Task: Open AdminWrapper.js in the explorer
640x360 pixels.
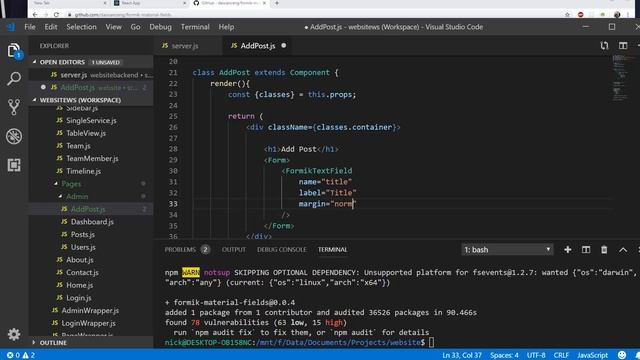Action: [x=91, y=310]
